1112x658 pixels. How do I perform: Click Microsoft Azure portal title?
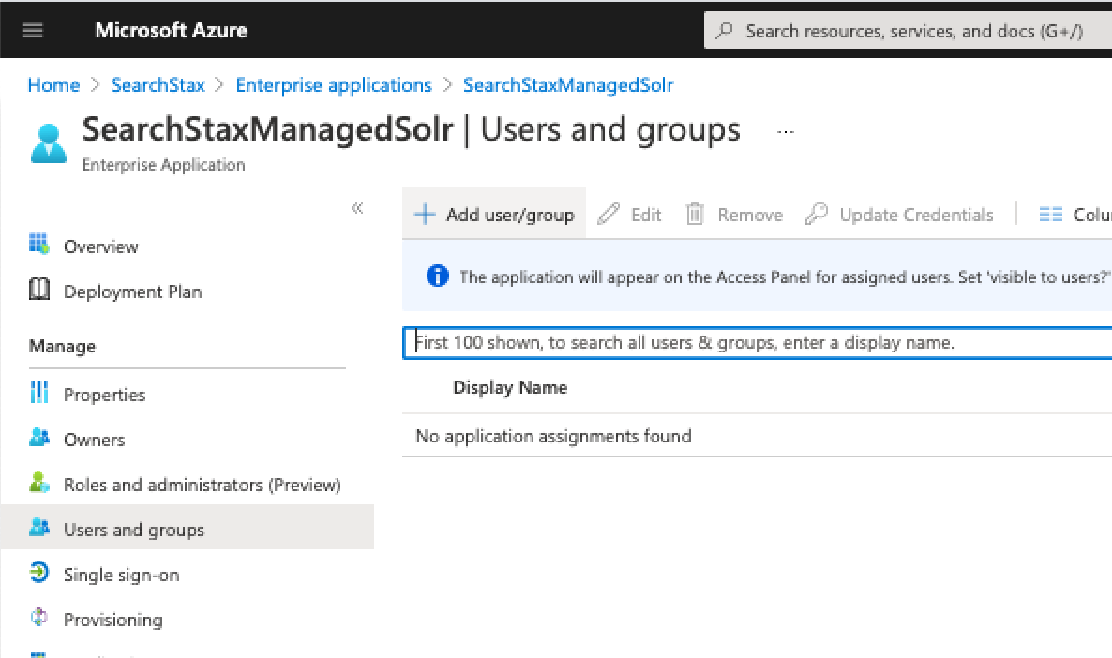point(171,30)
